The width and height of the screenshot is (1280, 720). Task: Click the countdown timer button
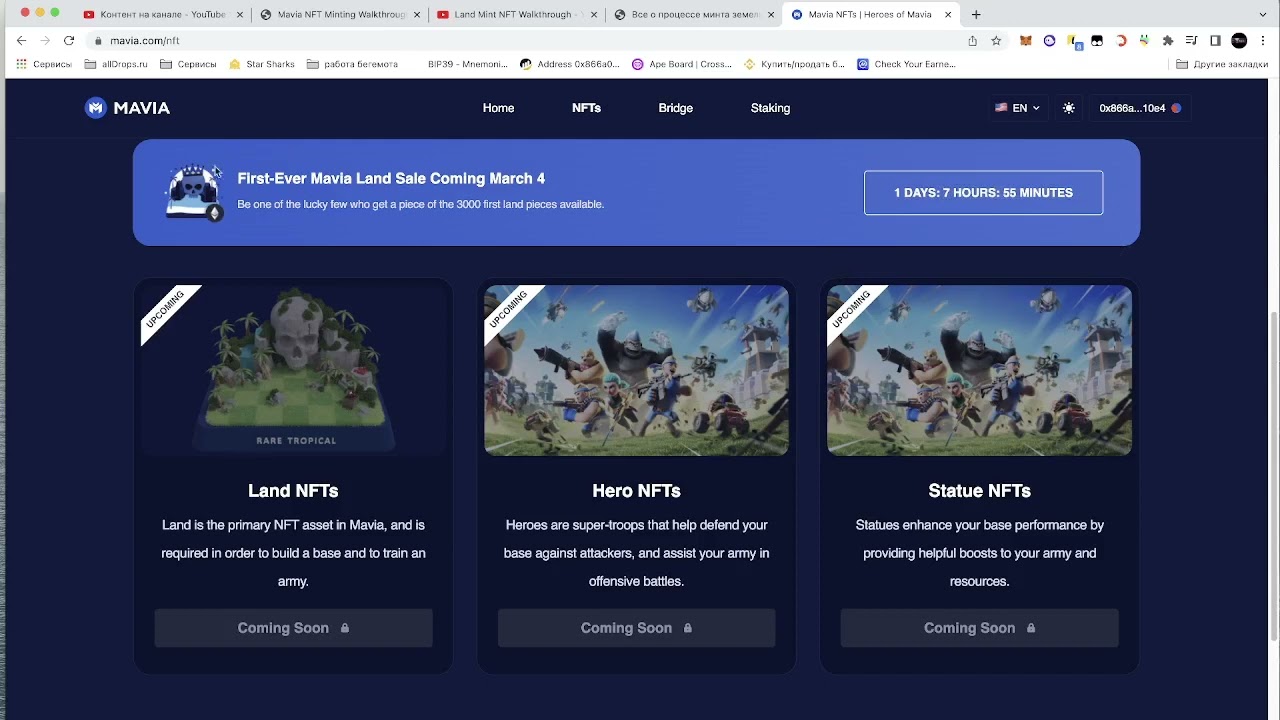[983, 193]
